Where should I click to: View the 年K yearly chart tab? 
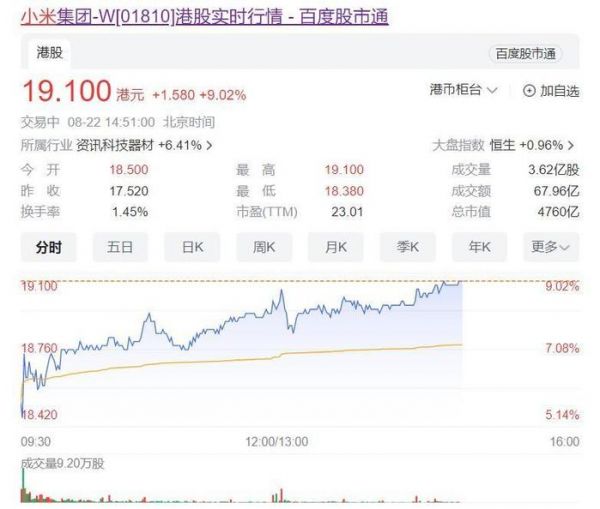[479, 246]
